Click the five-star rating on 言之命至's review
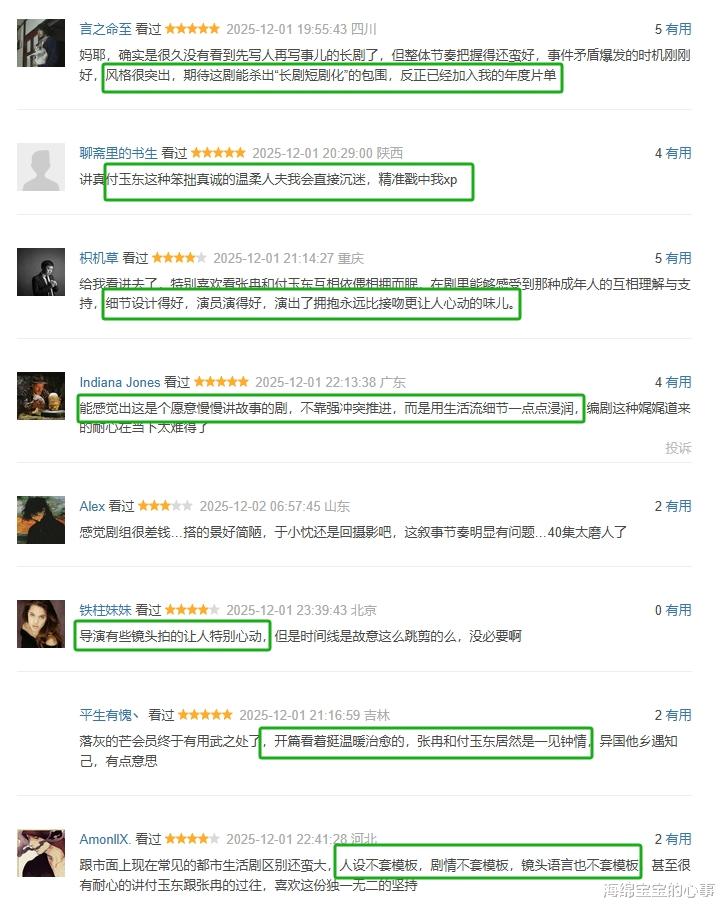Viewport: 723px width, 909px height. [x=192, y=28]
